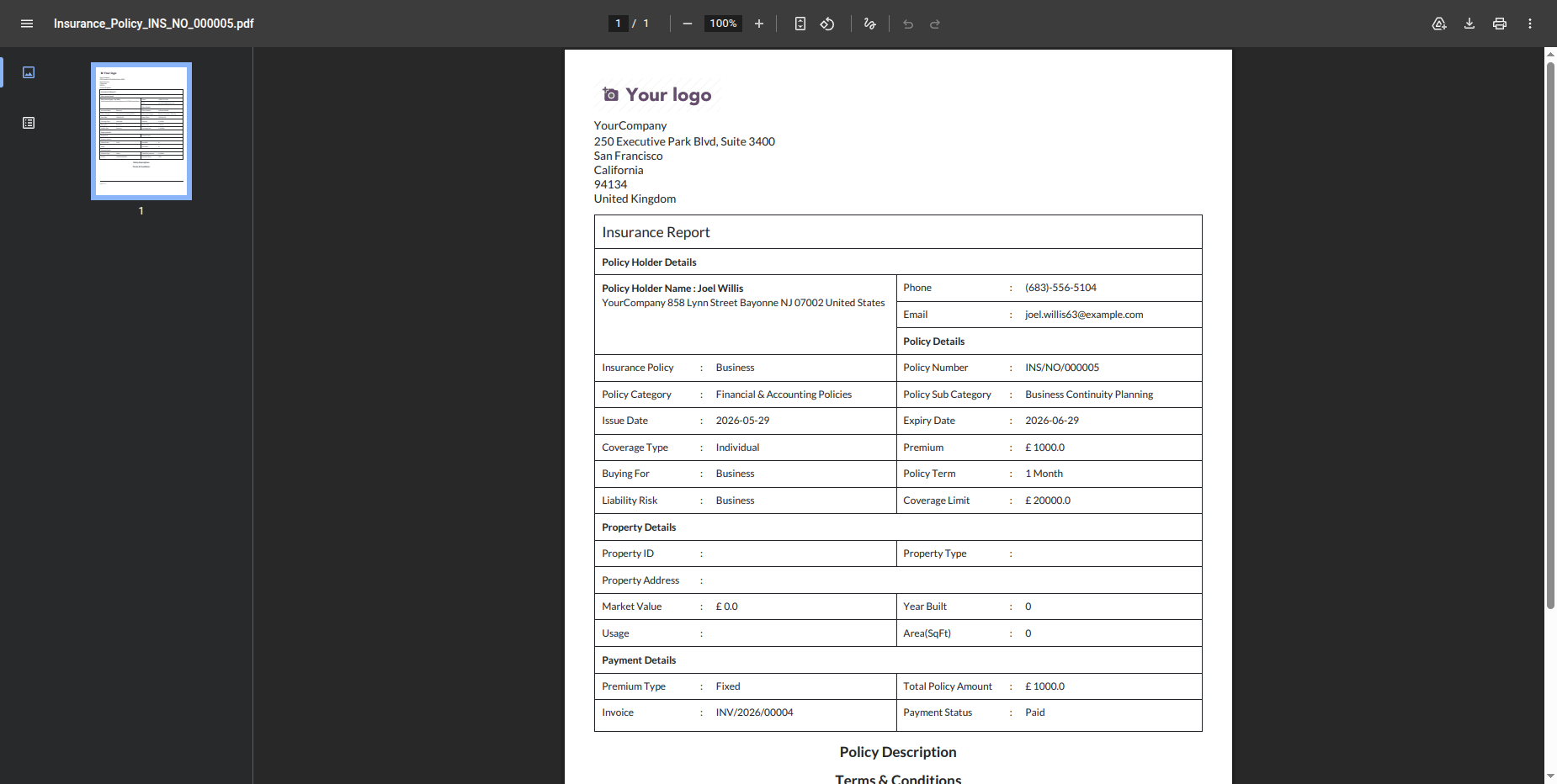Click the zoom out minus button

coord(688,24)
